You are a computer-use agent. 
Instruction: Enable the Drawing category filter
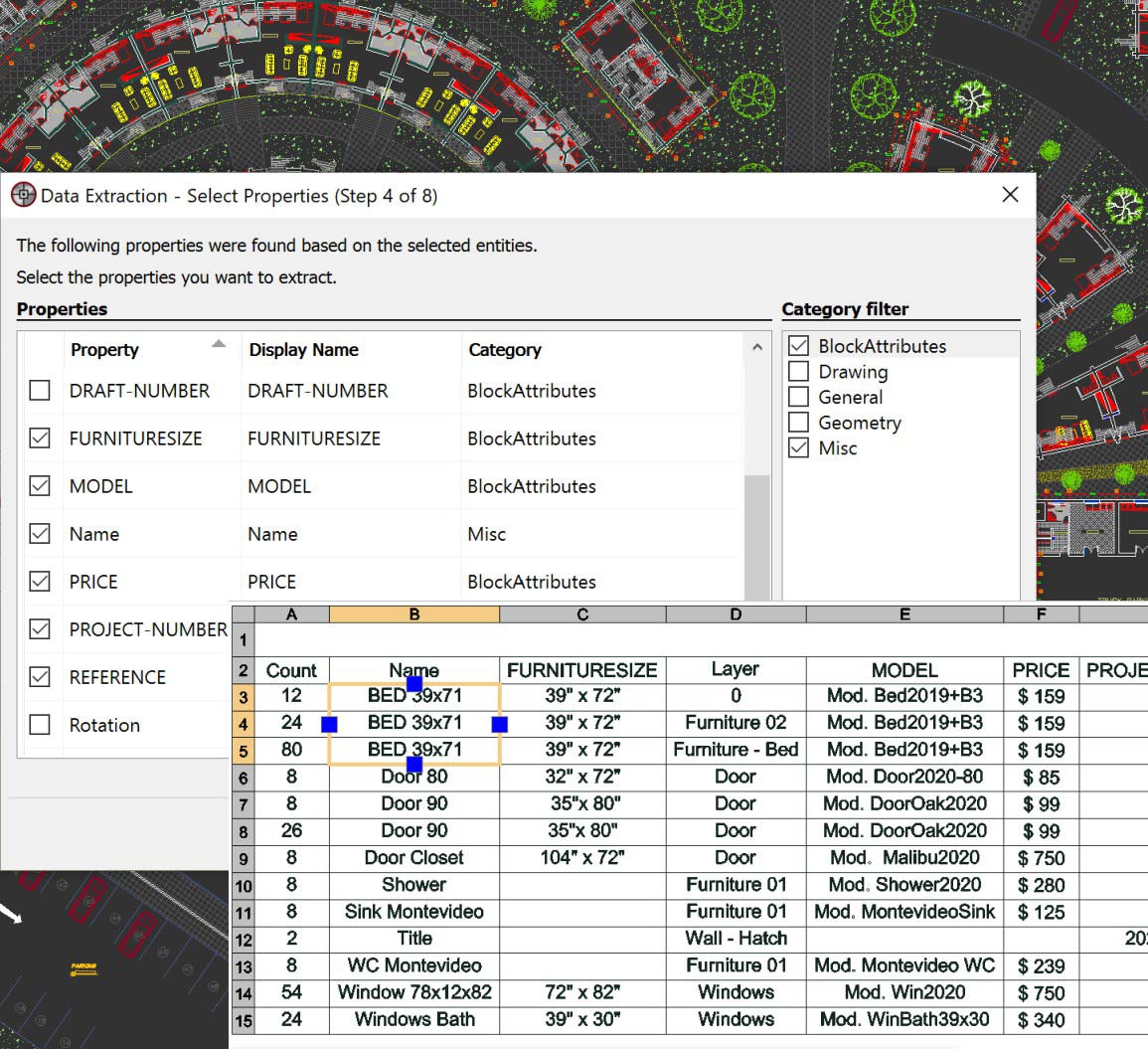797,371
